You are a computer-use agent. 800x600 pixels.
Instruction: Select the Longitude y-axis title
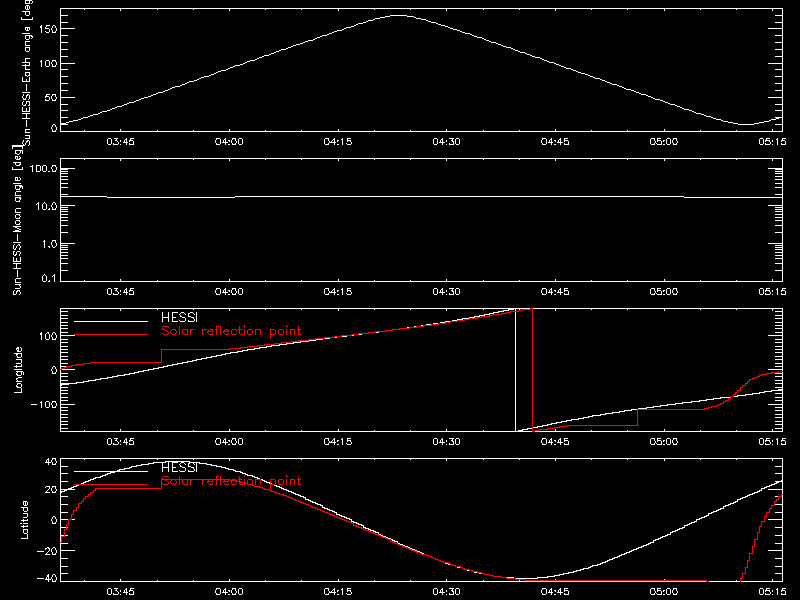[18, 370]
